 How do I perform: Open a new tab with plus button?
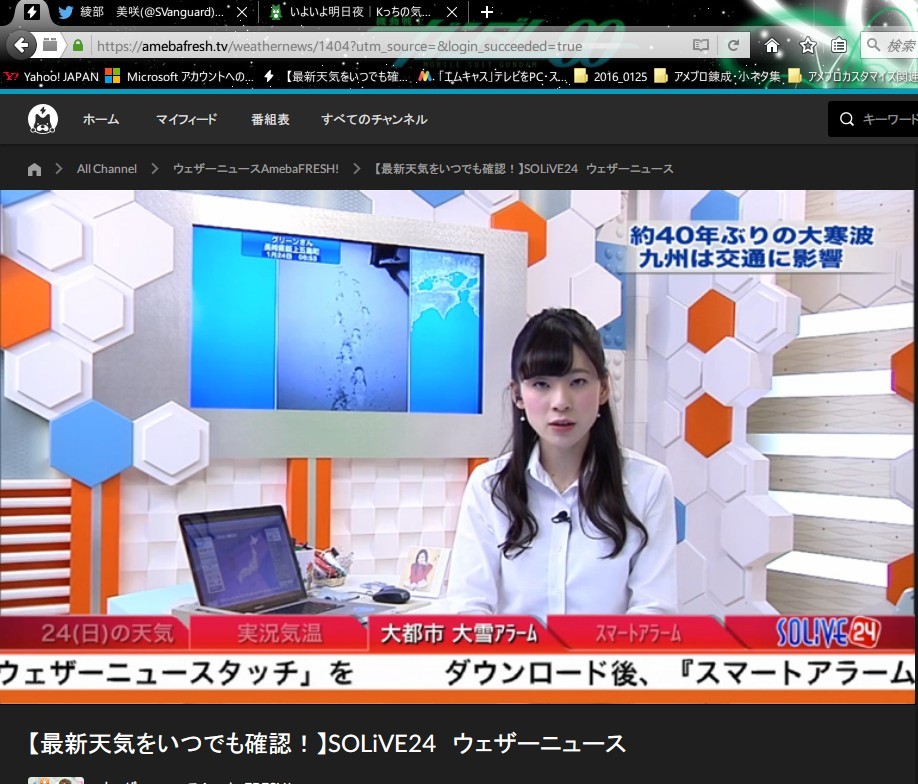tap(487, 12)
